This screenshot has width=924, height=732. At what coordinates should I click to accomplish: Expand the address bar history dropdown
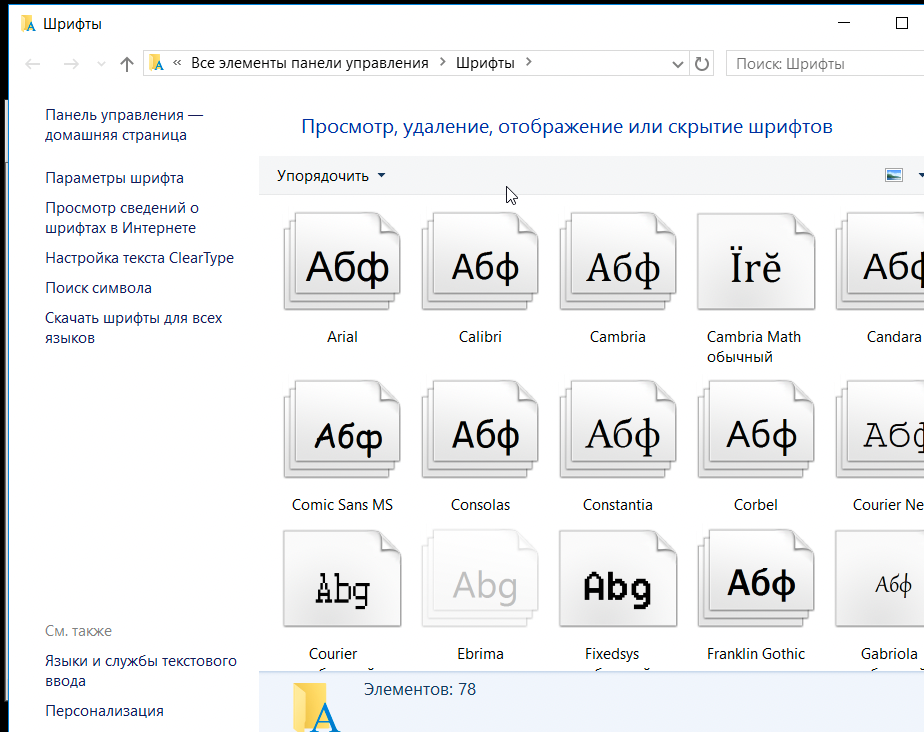(x=678, y=64)
